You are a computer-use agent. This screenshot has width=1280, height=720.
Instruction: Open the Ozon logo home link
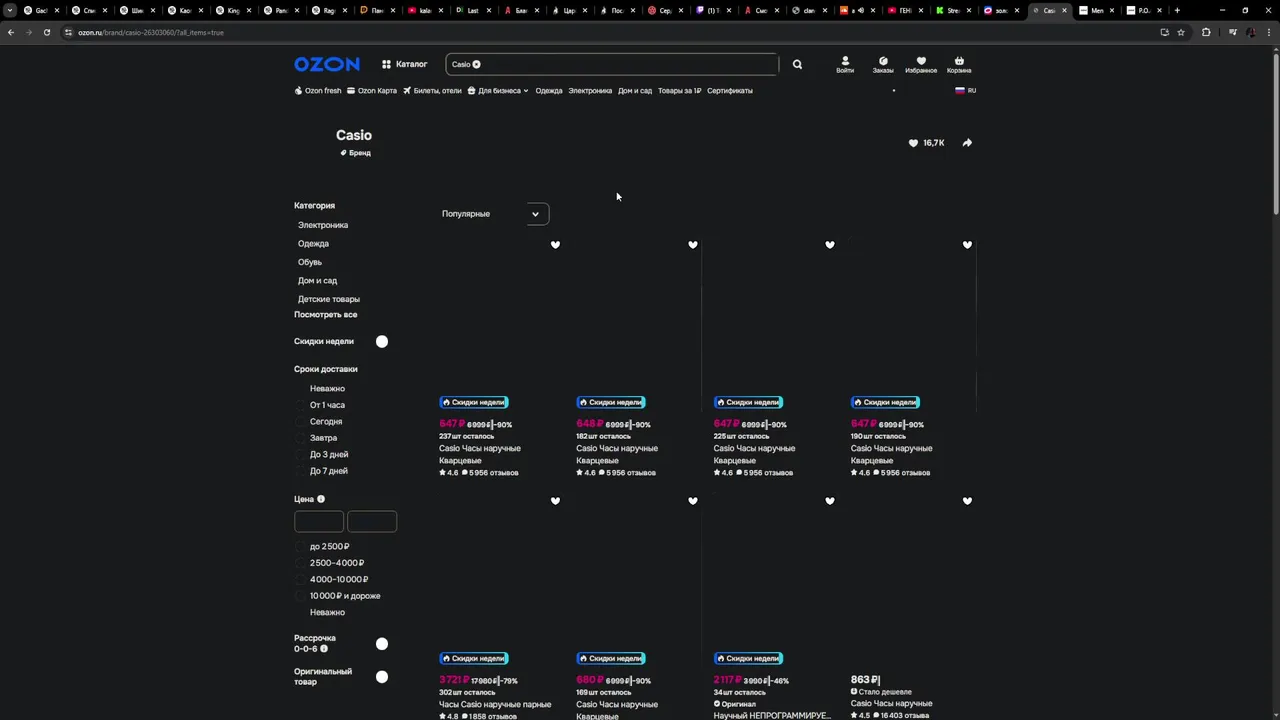(326, 64)
